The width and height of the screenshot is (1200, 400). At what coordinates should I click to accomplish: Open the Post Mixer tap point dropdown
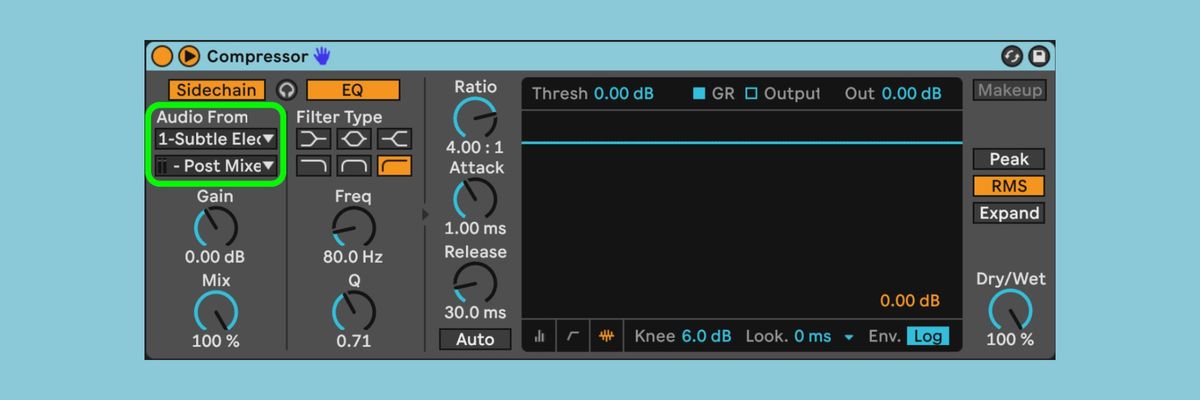click(216, 166)
